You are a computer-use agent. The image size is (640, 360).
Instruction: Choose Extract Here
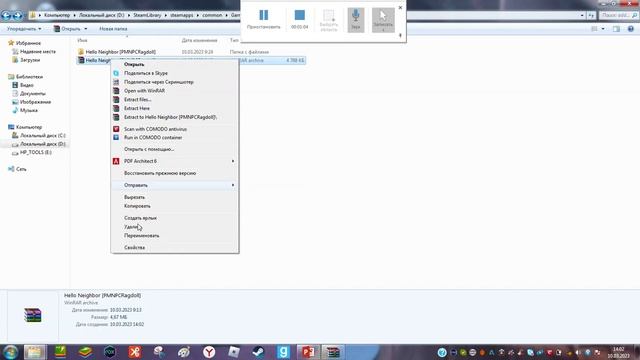[175, 108]
